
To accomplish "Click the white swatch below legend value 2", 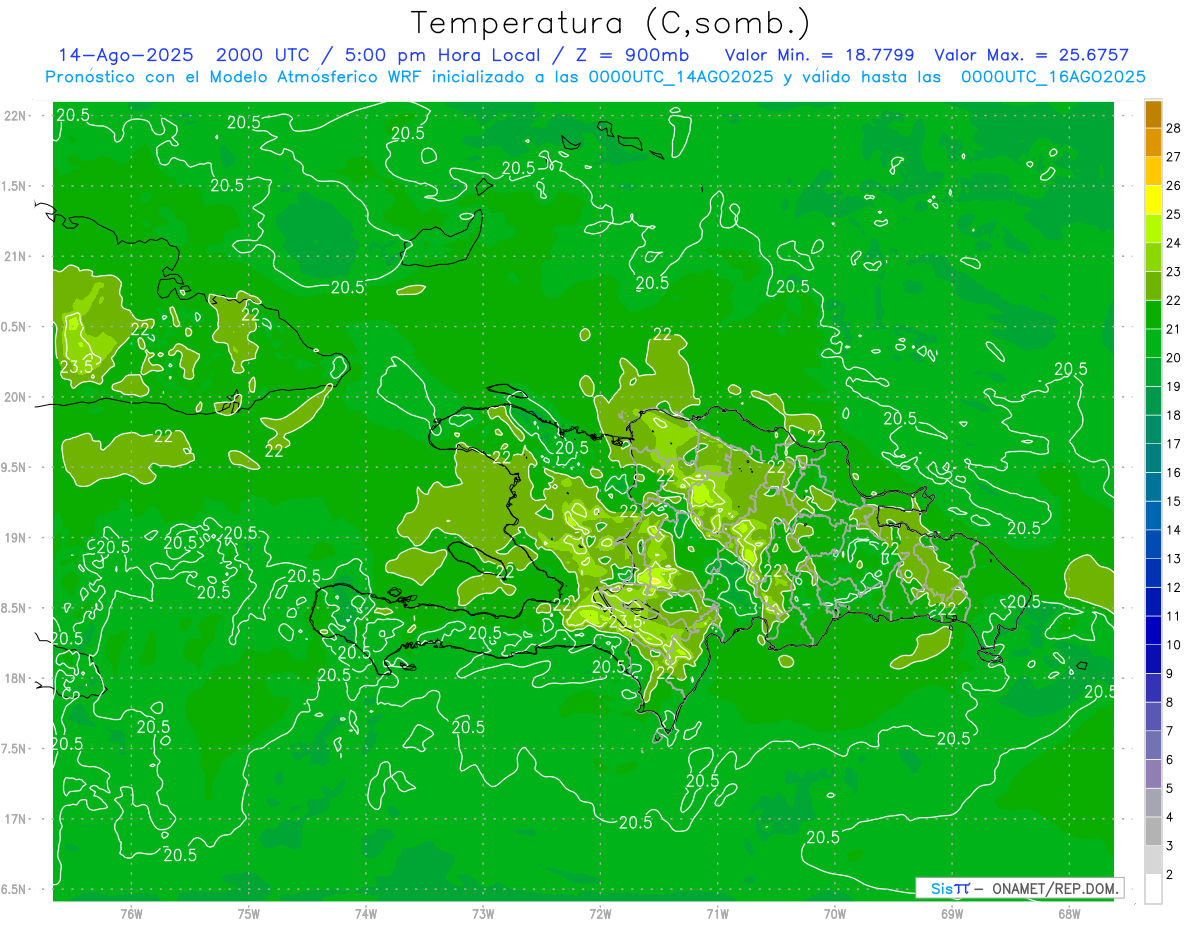I will tap(1153, 890).
